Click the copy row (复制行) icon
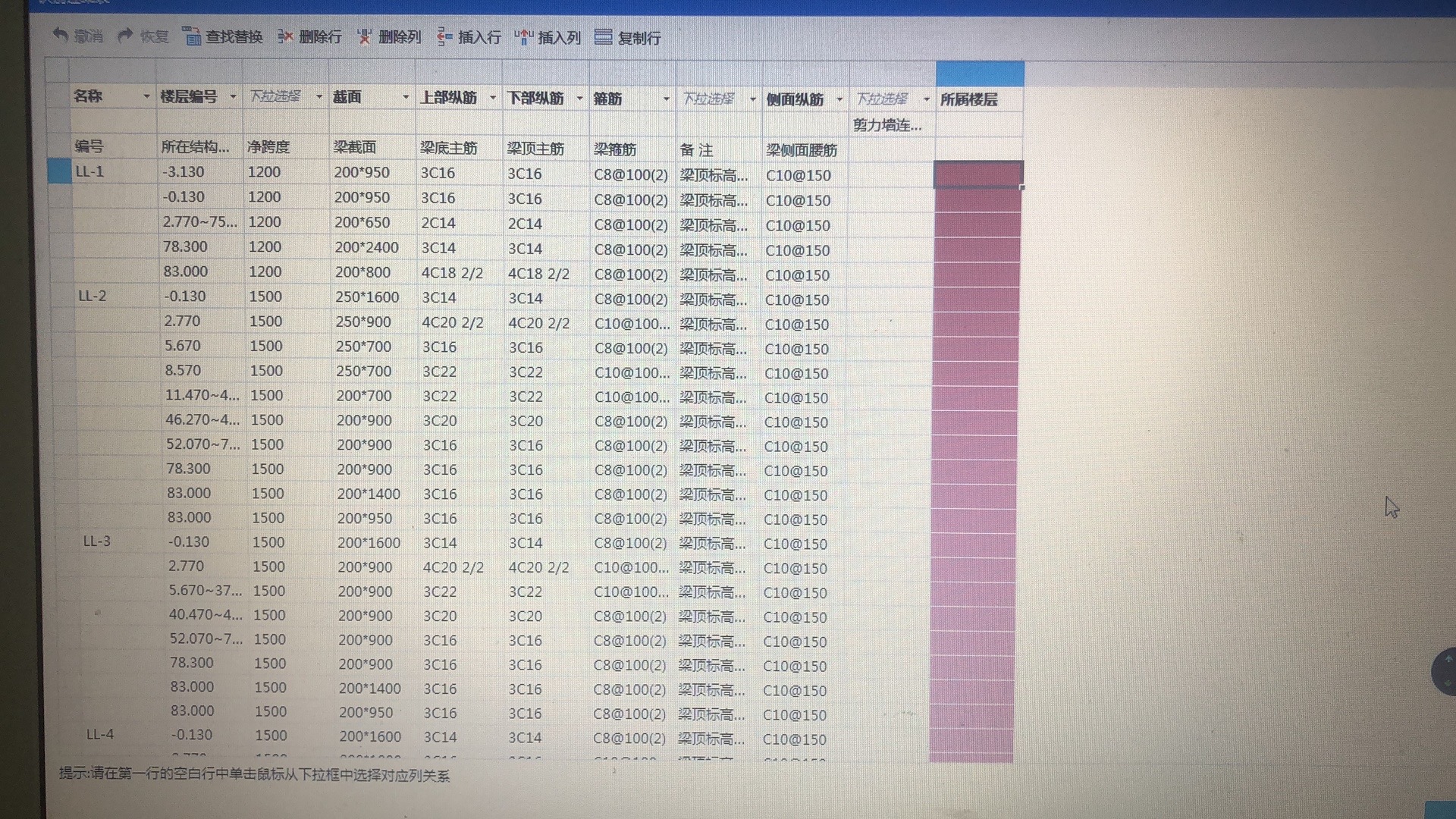1456x819 pixels. (x=604, y=37)
